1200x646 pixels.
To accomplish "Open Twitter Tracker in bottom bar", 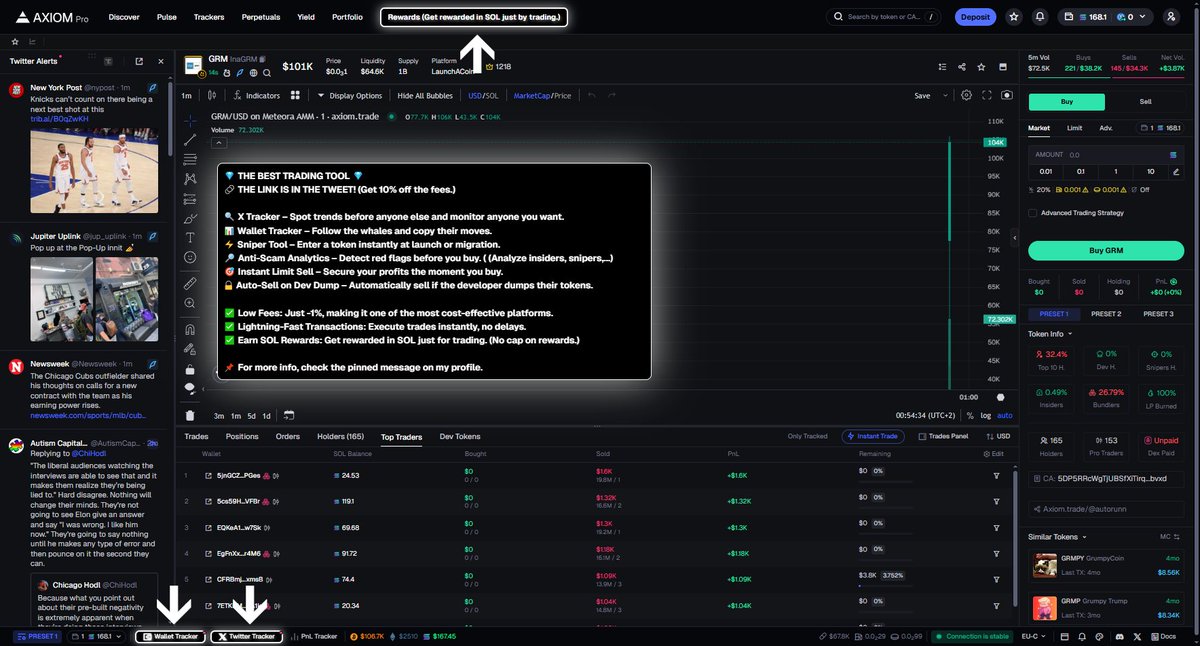I will pyautogui.click(x=246, y=636).
